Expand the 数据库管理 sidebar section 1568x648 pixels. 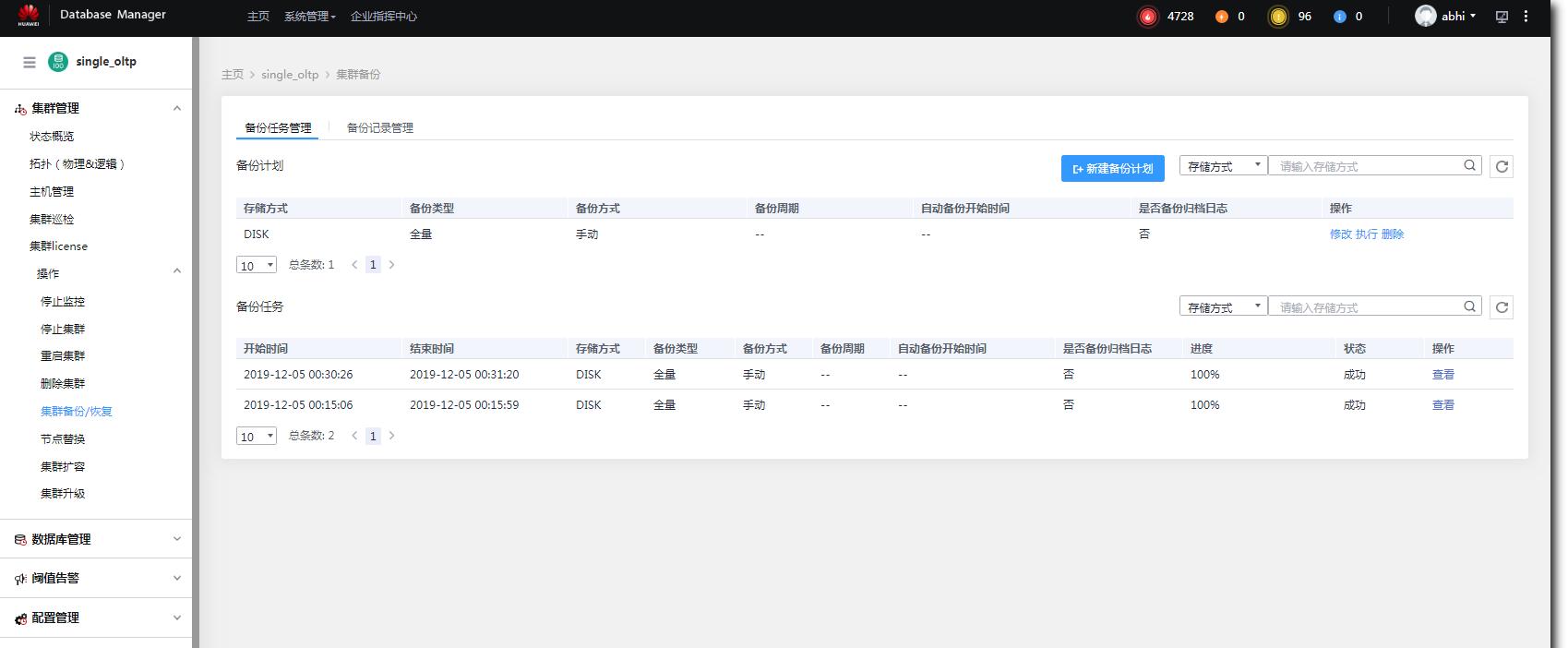(x=96, y=539)
